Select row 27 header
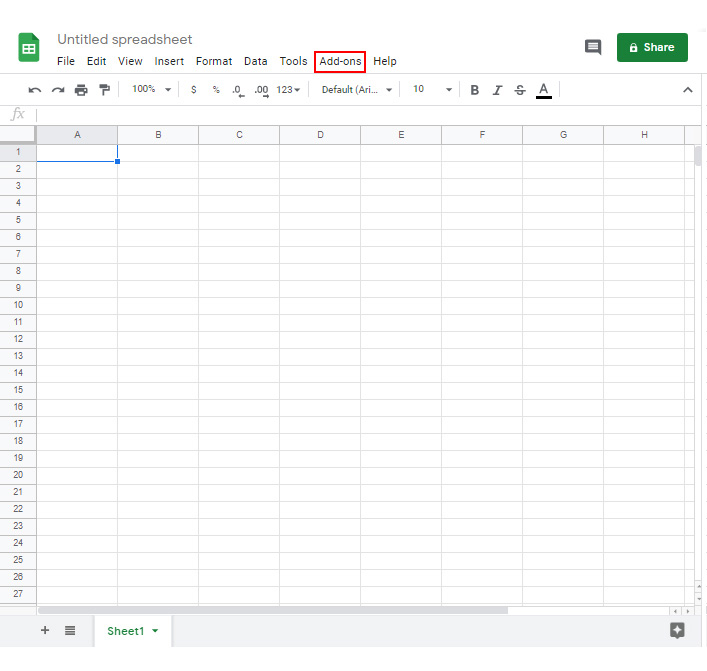707x671 pixels. click(x=18, y=594)
